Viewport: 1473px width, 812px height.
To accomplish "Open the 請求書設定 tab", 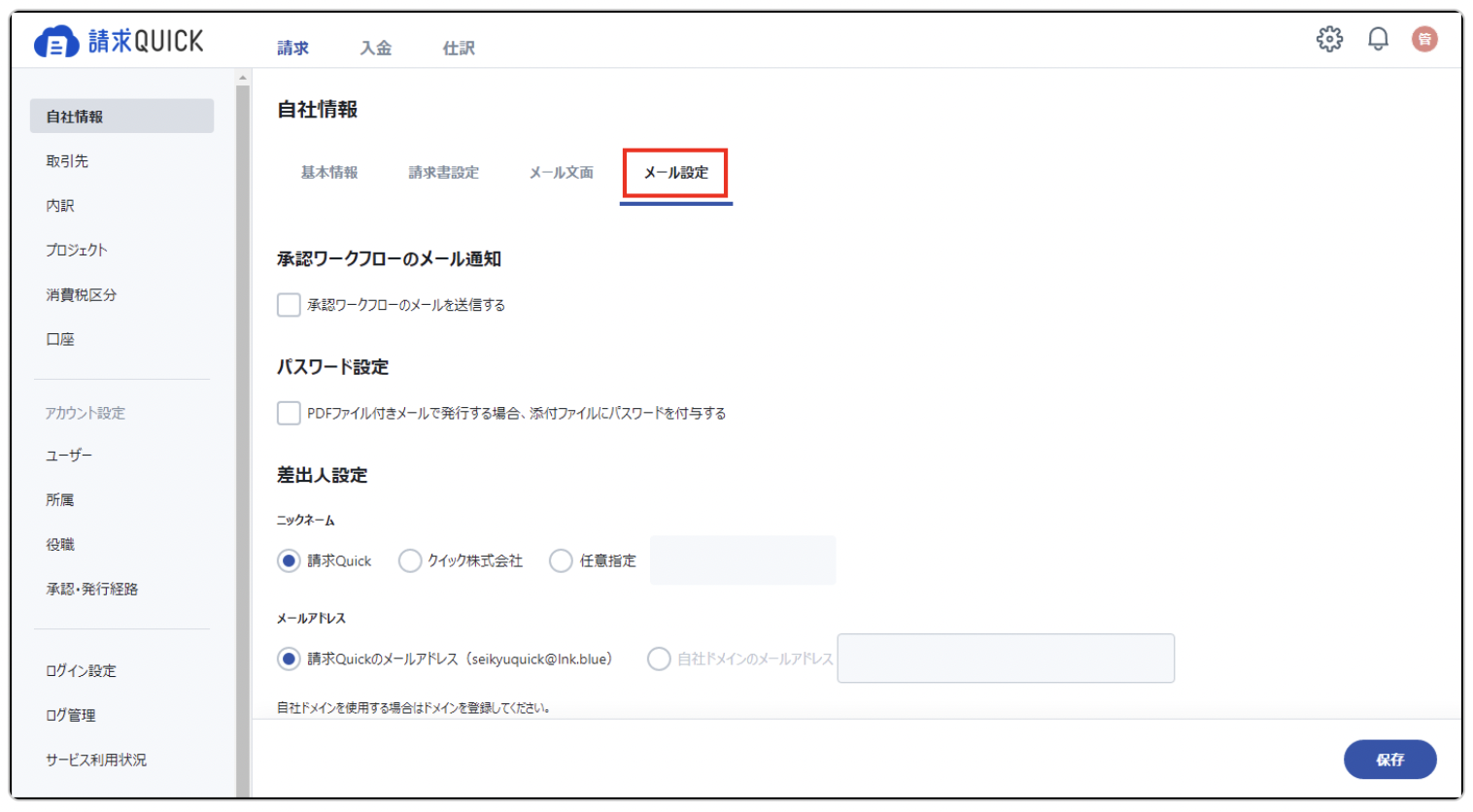I will click(444, 172).
